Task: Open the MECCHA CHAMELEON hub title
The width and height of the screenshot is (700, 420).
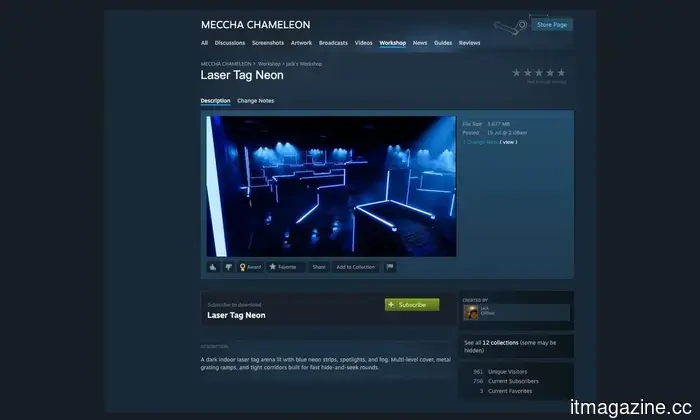Action: (255, 25)
